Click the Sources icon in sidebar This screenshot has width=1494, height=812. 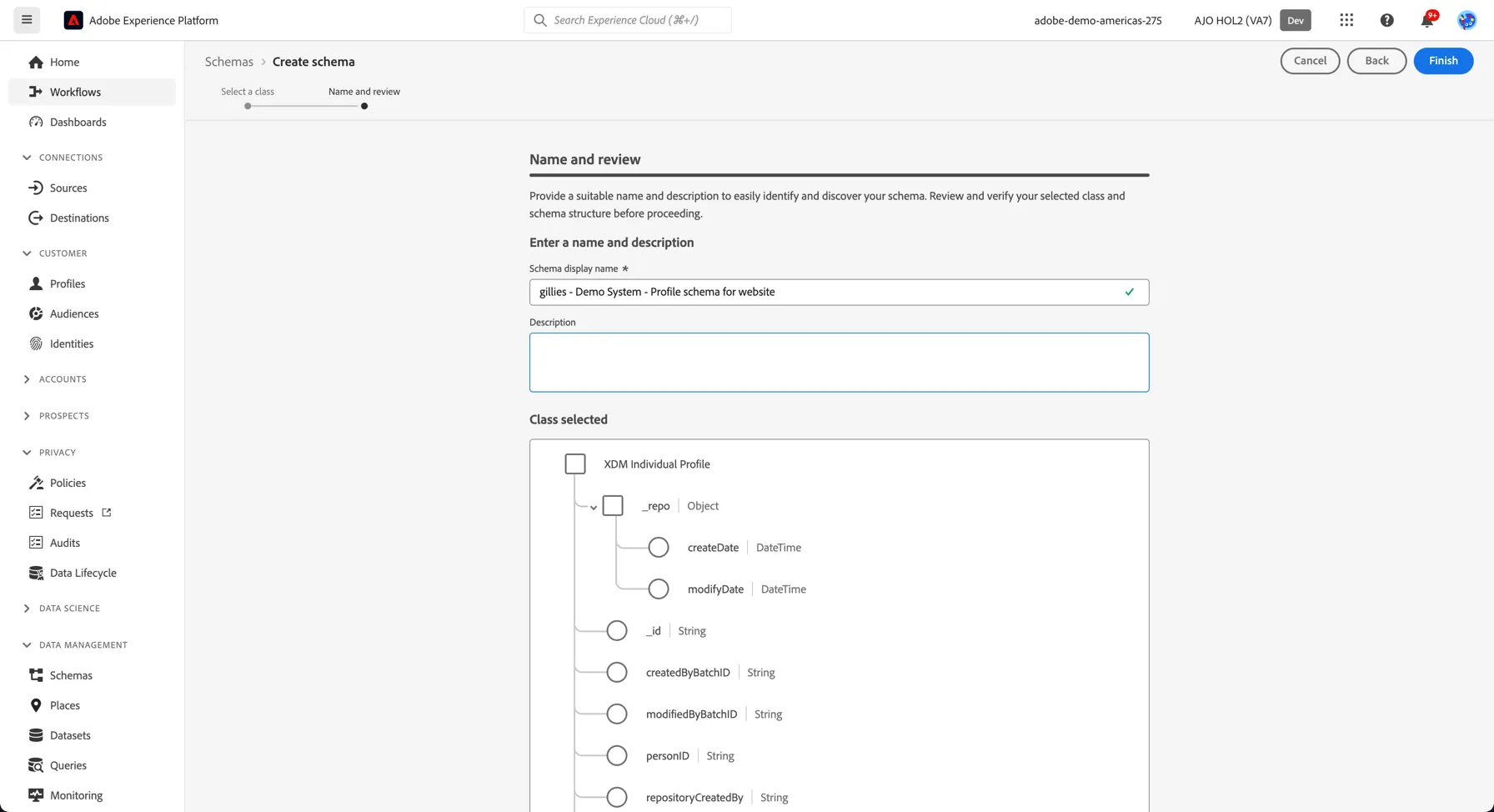[36, 188]
